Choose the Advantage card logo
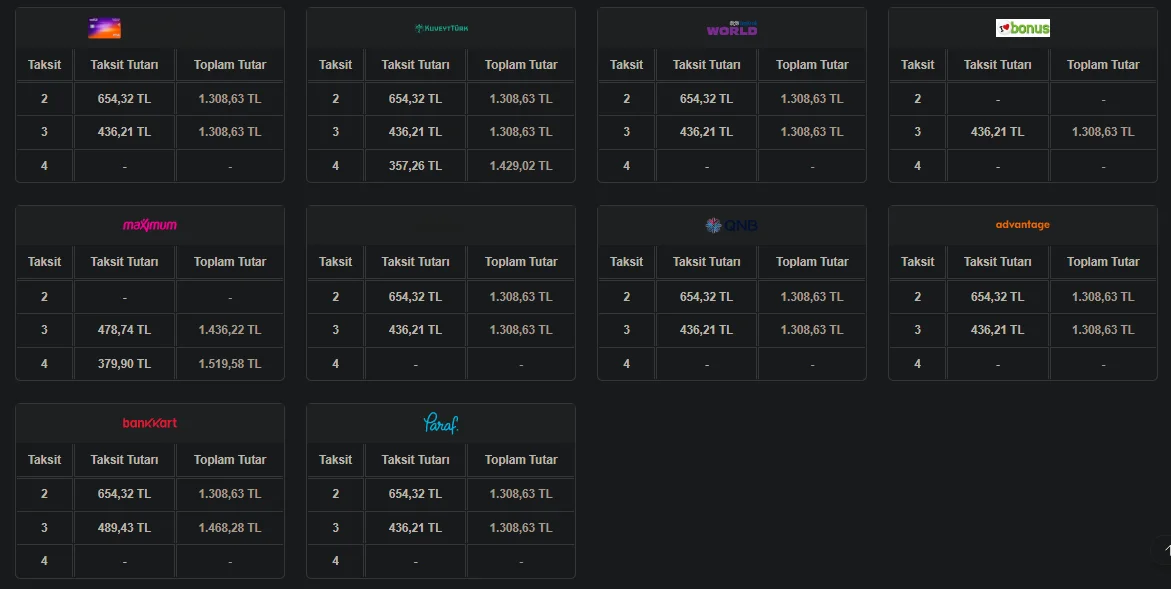The height and width of the screenshot is (589, 1171). (x=1022, y=225)
